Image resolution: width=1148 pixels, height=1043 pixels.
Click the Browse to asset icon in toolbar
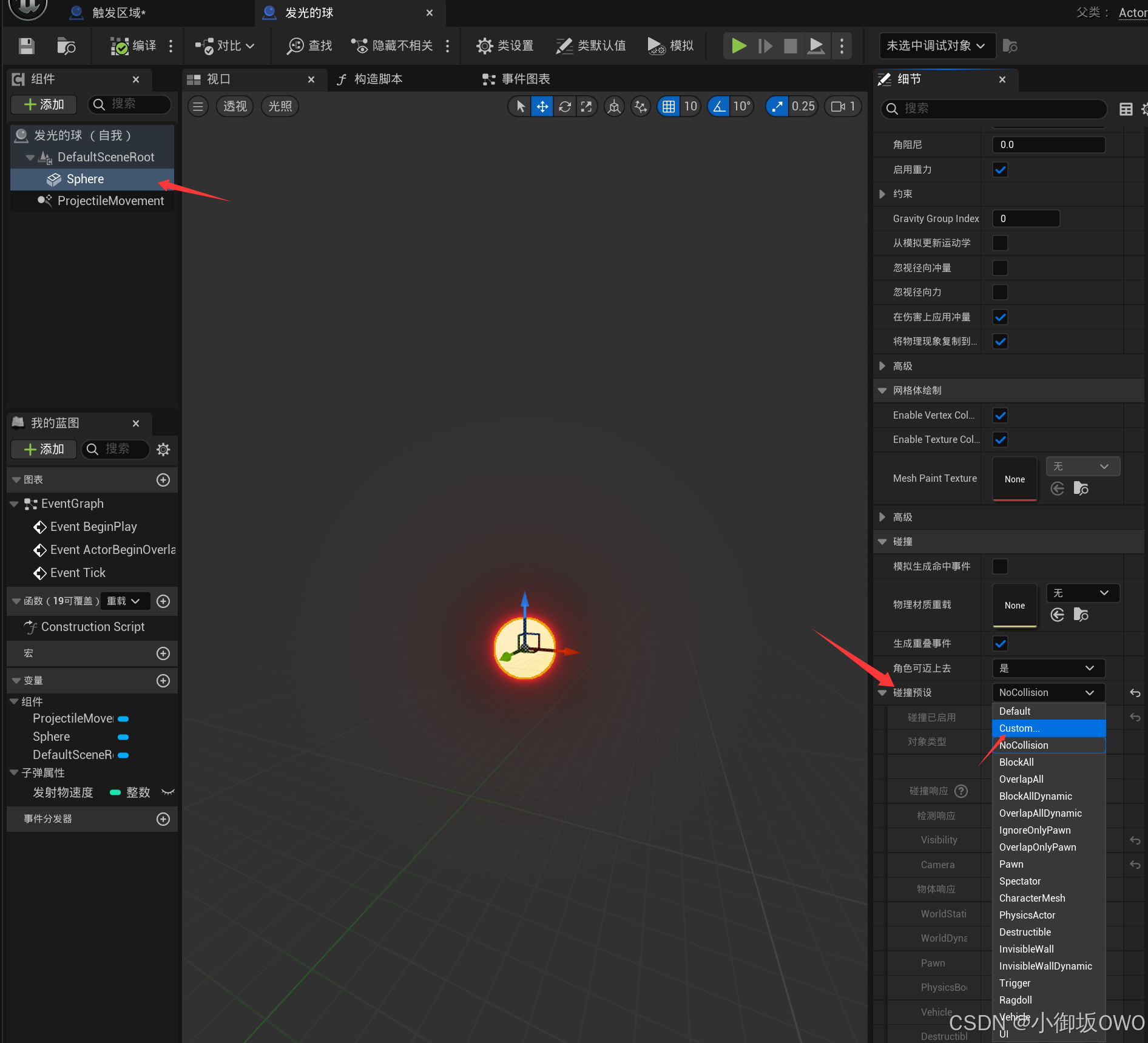click(x=66, y=46)
